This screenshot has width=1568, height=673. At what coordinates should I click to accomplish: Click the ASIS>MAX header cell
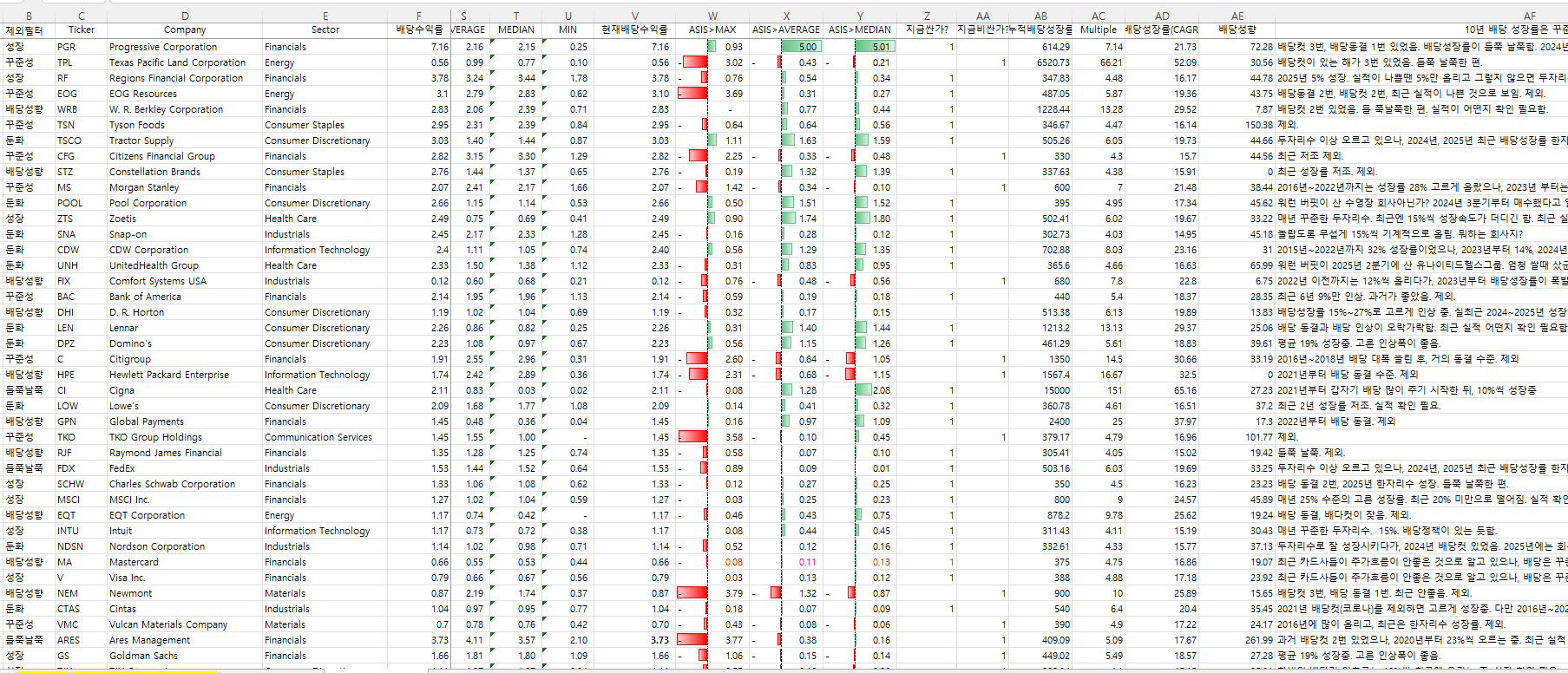coord(712,29)
